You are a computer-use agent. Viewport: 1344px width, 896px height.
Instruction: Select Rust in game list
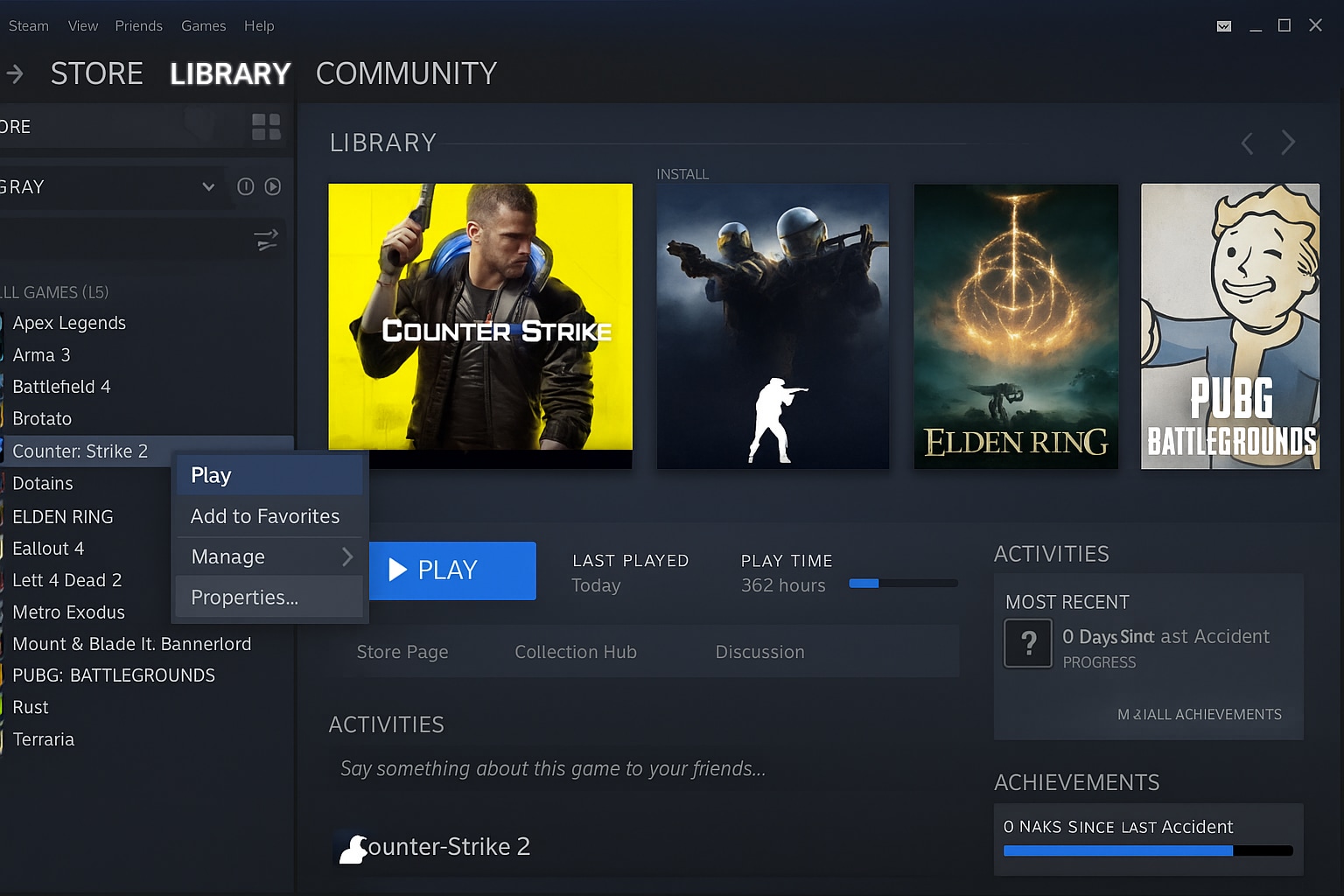pos(31,707)
